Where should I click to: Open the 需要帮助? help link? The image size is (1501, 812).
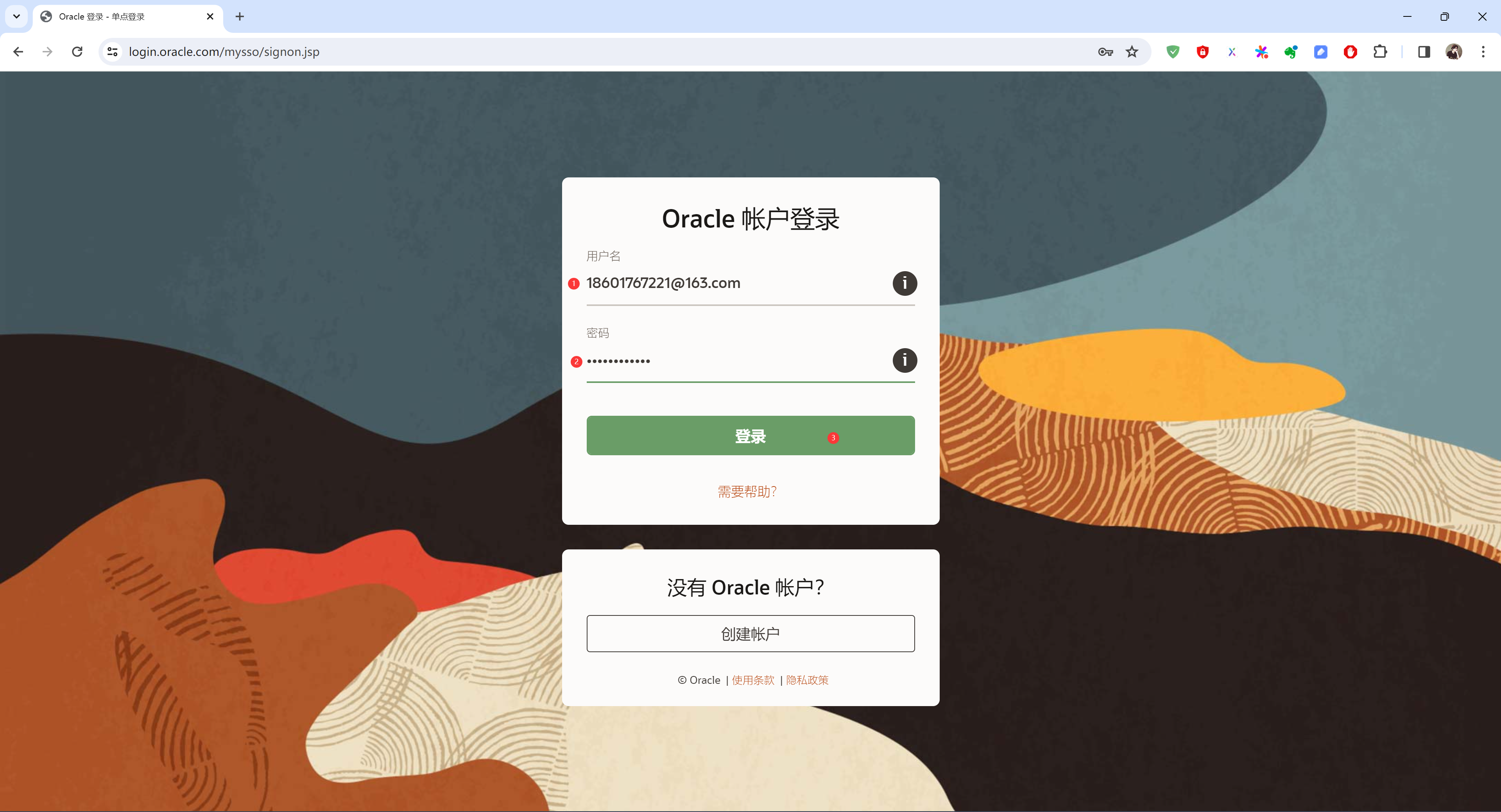747,492
